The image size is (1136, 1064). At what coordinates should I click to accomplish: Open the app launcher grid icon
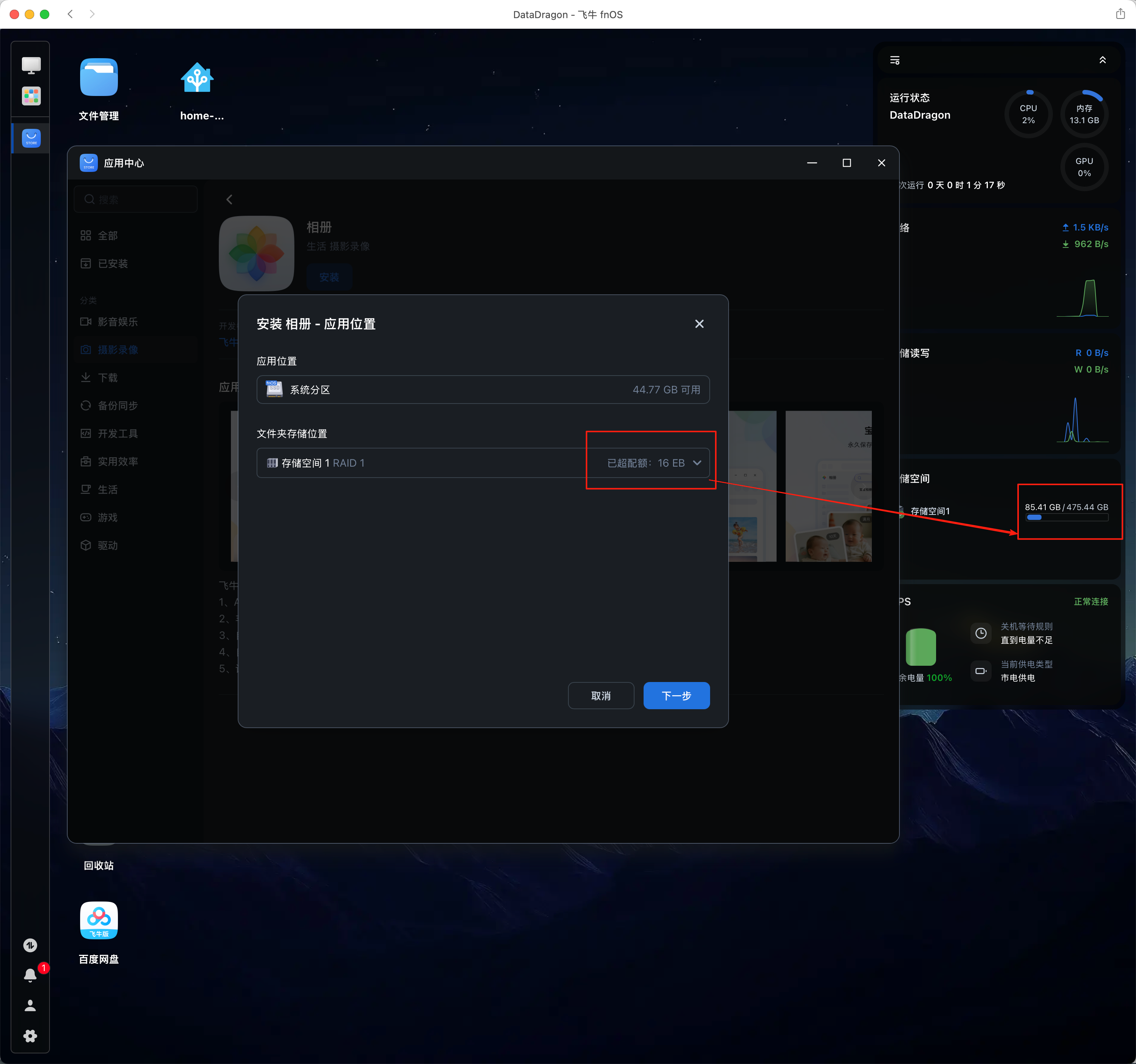31,96
